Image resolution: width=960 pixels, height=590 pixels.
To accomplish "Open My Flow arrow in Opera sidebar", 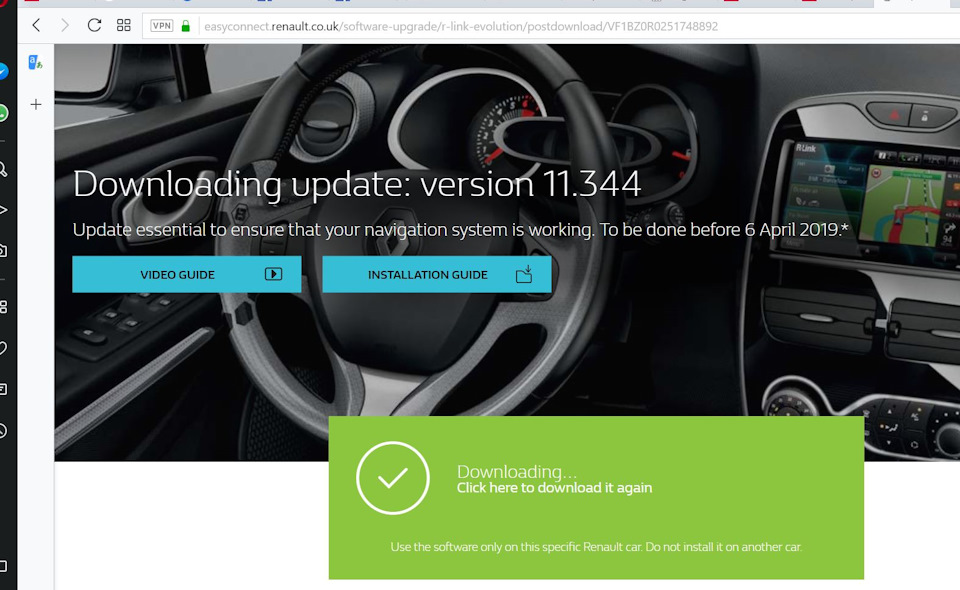I will point(3,210).
